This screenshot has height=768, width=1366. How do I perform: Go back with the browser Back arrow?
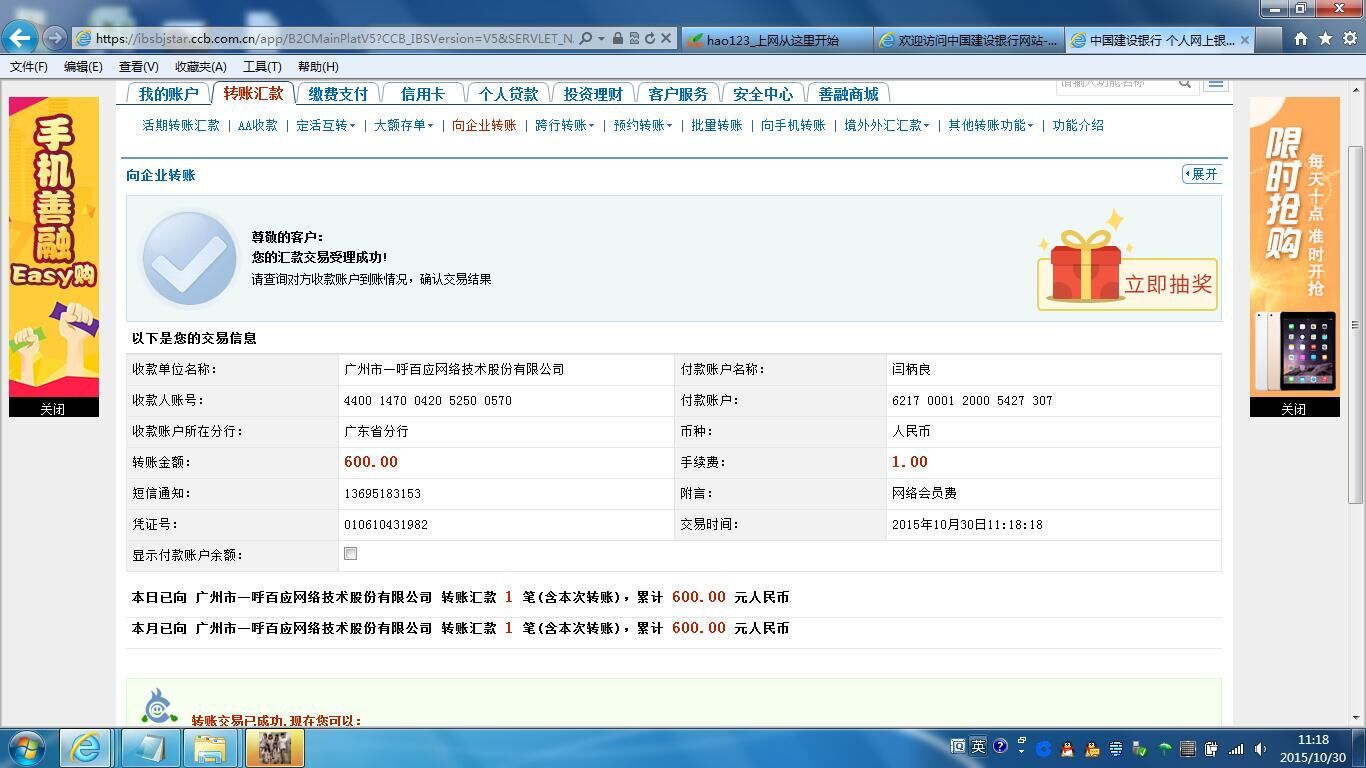point(20,38)
